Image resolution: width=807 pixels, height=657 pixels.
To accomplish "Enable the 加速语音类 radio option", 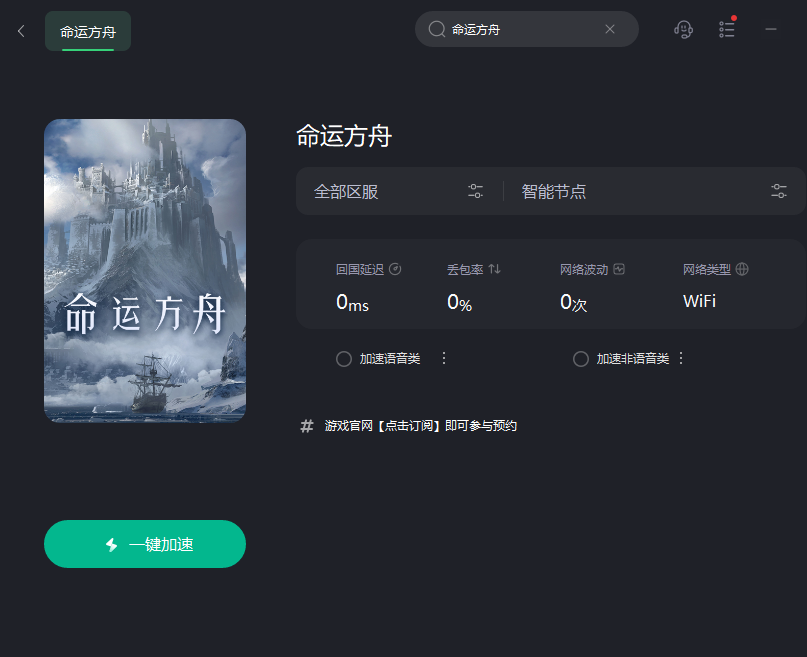I will tap(344, 359).
